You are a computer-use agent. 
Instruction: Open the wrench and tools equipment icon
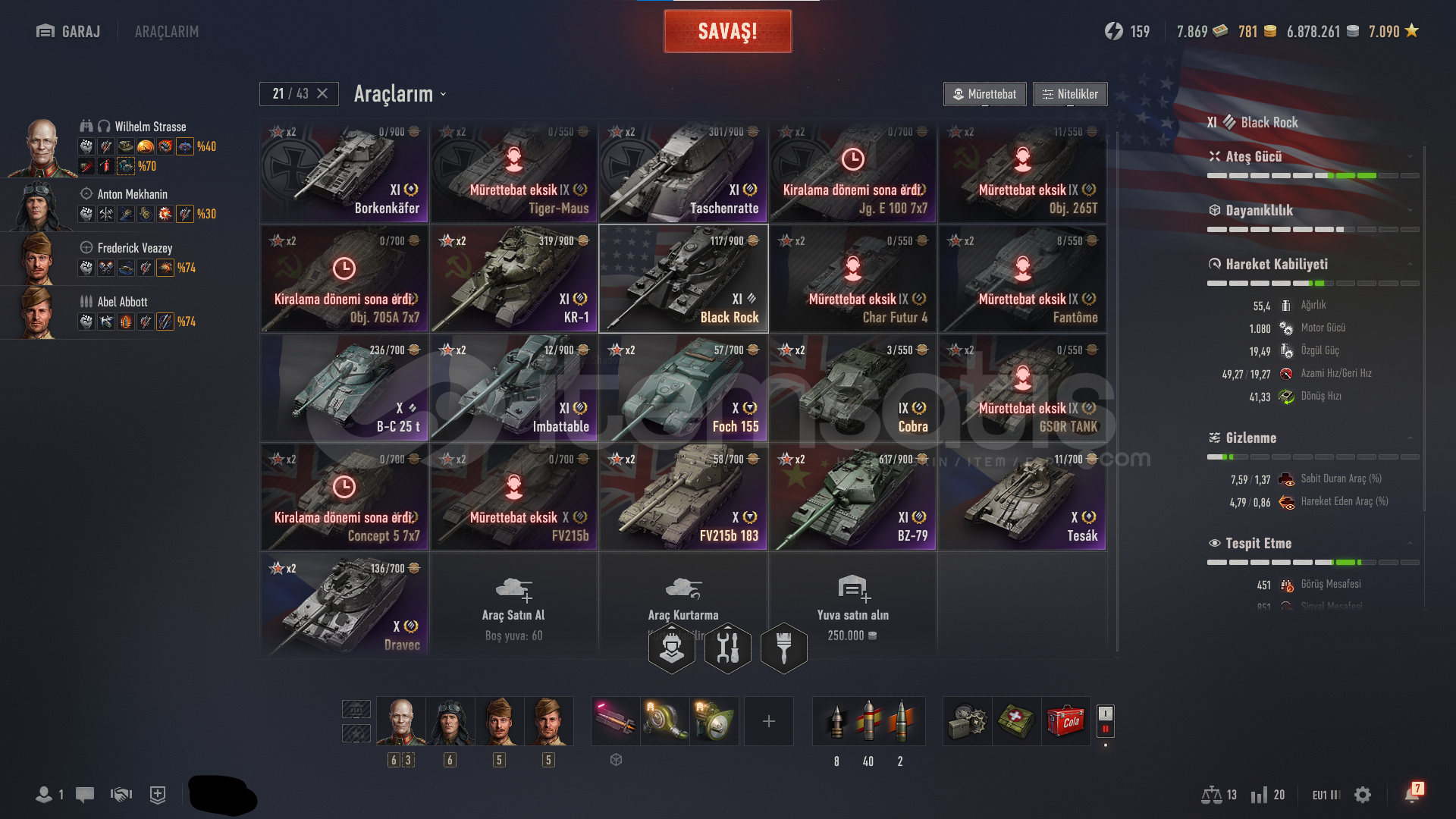click(x=728, y=648)
